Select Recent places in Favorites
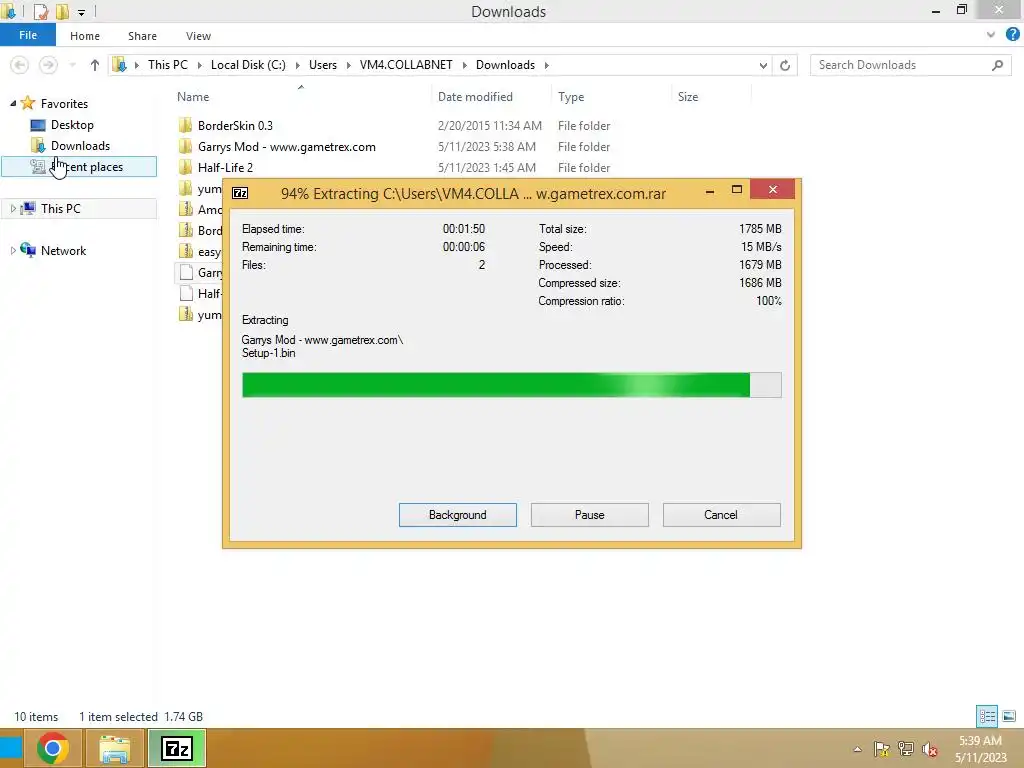The height and width of the screenshot is (768, 1024). point(79,167)
